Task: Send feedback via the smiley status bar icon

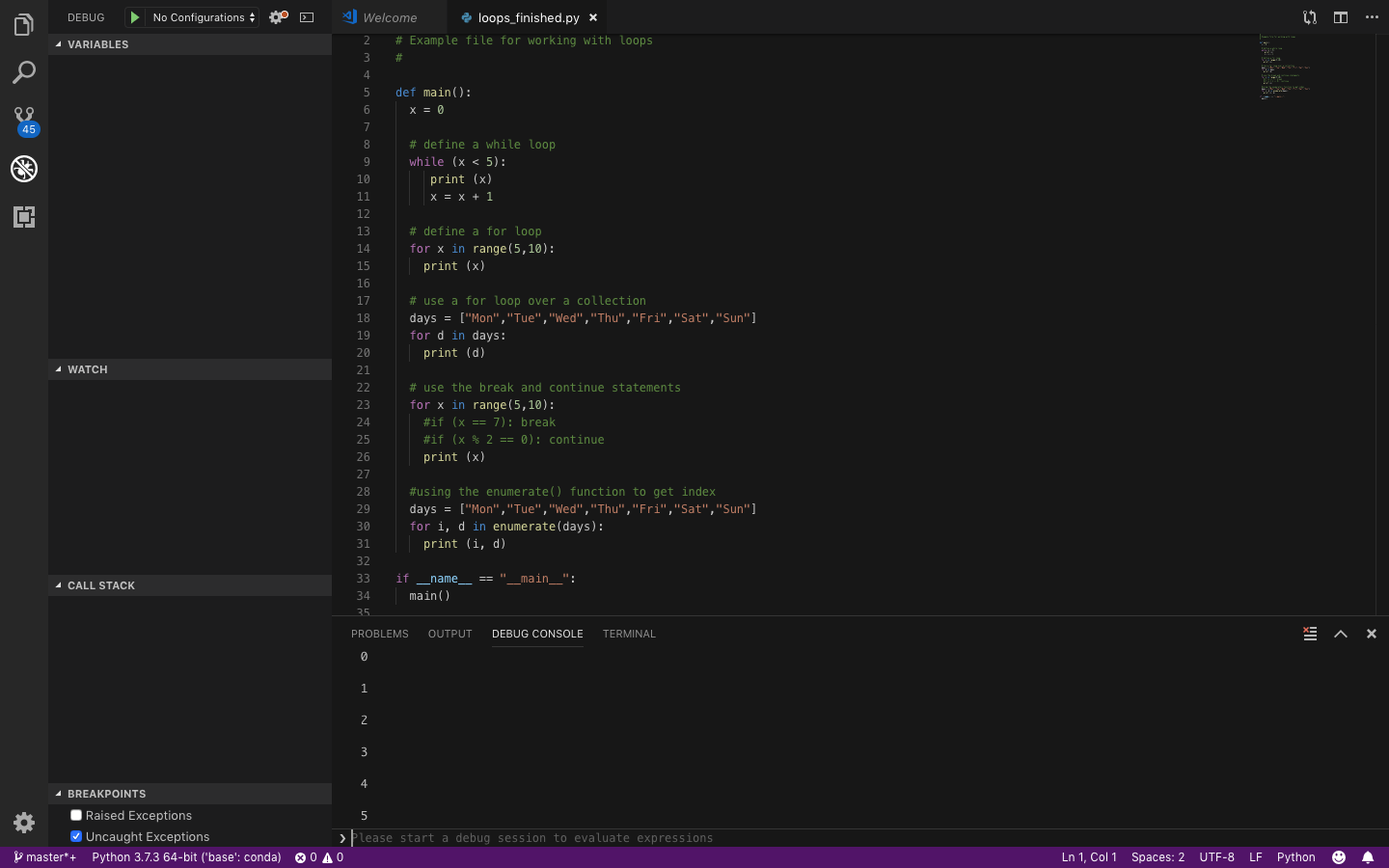Action: coord(1339,856)
